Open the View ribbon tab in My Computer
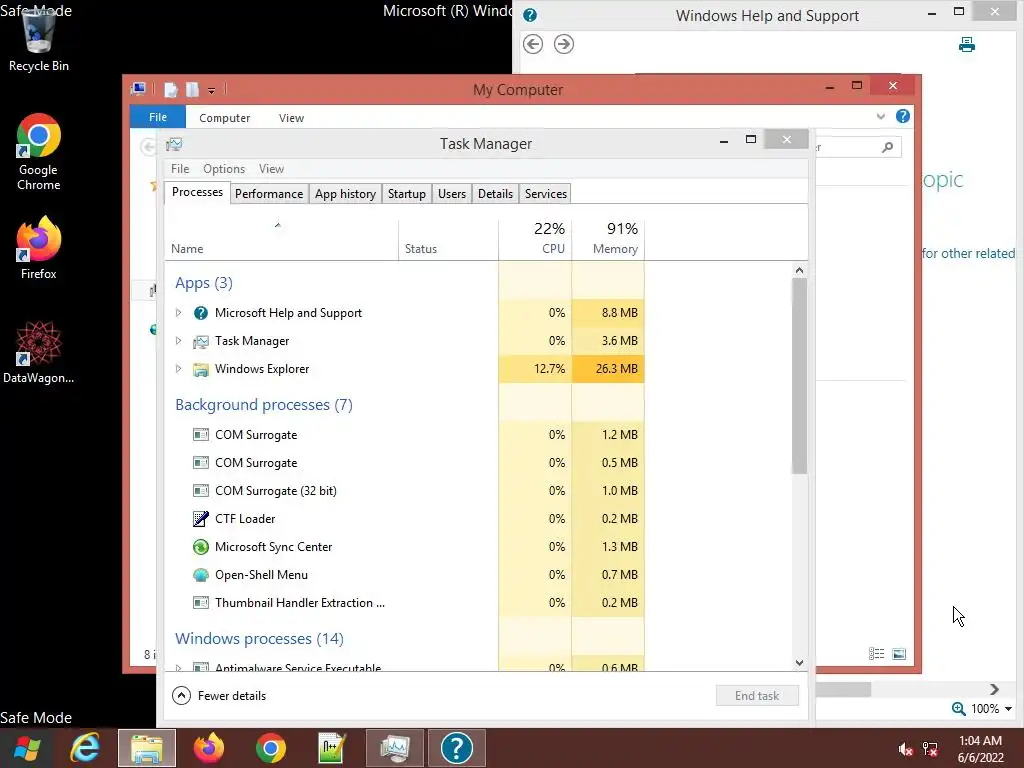 291,118
